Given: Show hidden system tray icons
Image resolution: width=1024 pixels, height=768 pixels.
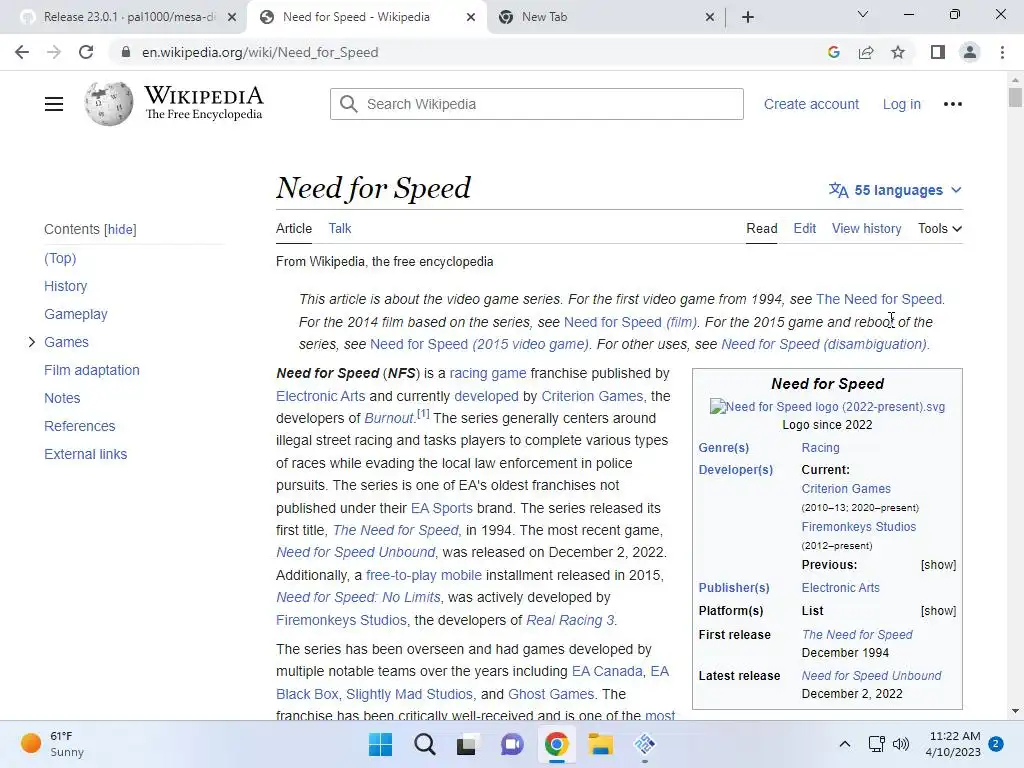Looking at the screenshot, I should [844, 744].
